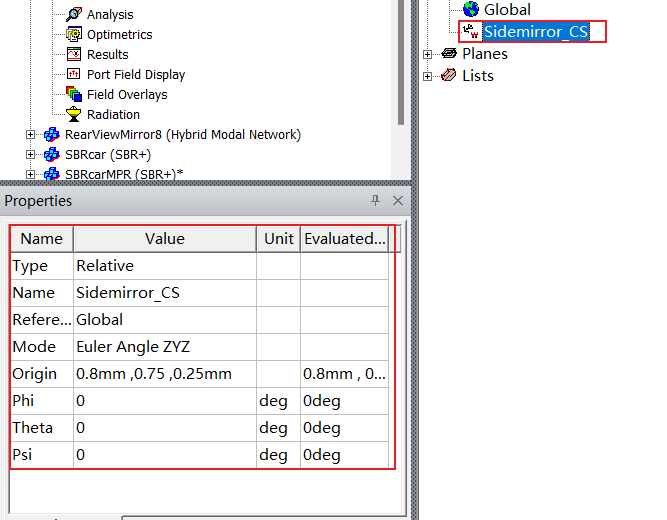Viewport: 667px width, 520px height.
Task: Select Optimetrics in project tree
Action: 120,34
